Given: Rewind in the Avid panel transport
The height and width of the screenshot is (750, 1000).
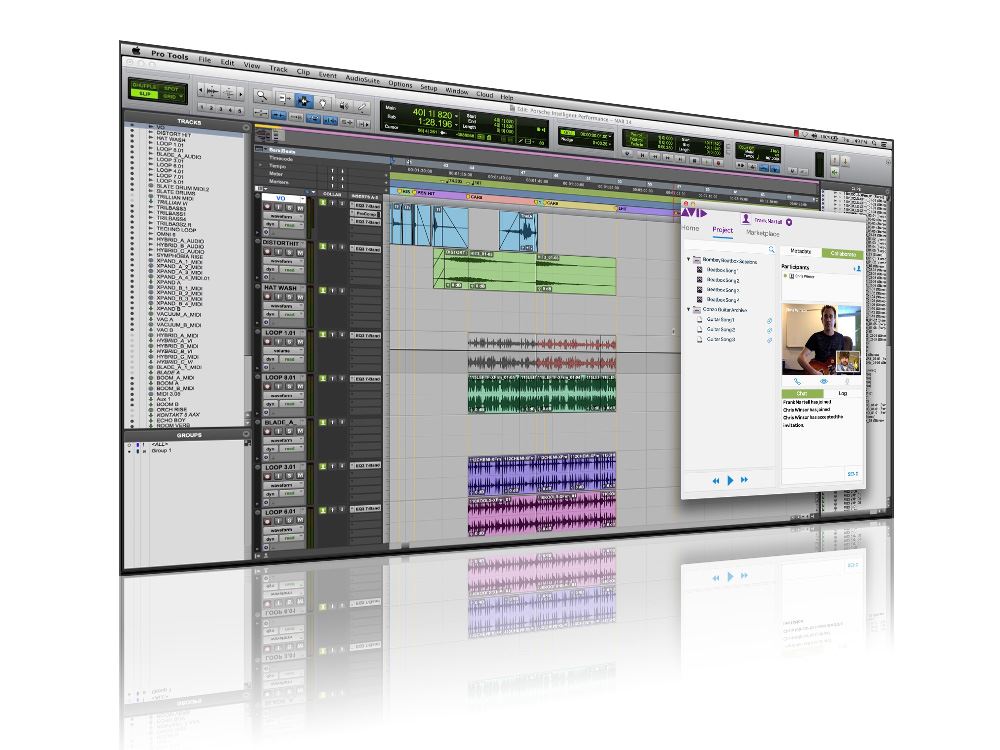Looking at the screenshot, I should click(716, 480).
